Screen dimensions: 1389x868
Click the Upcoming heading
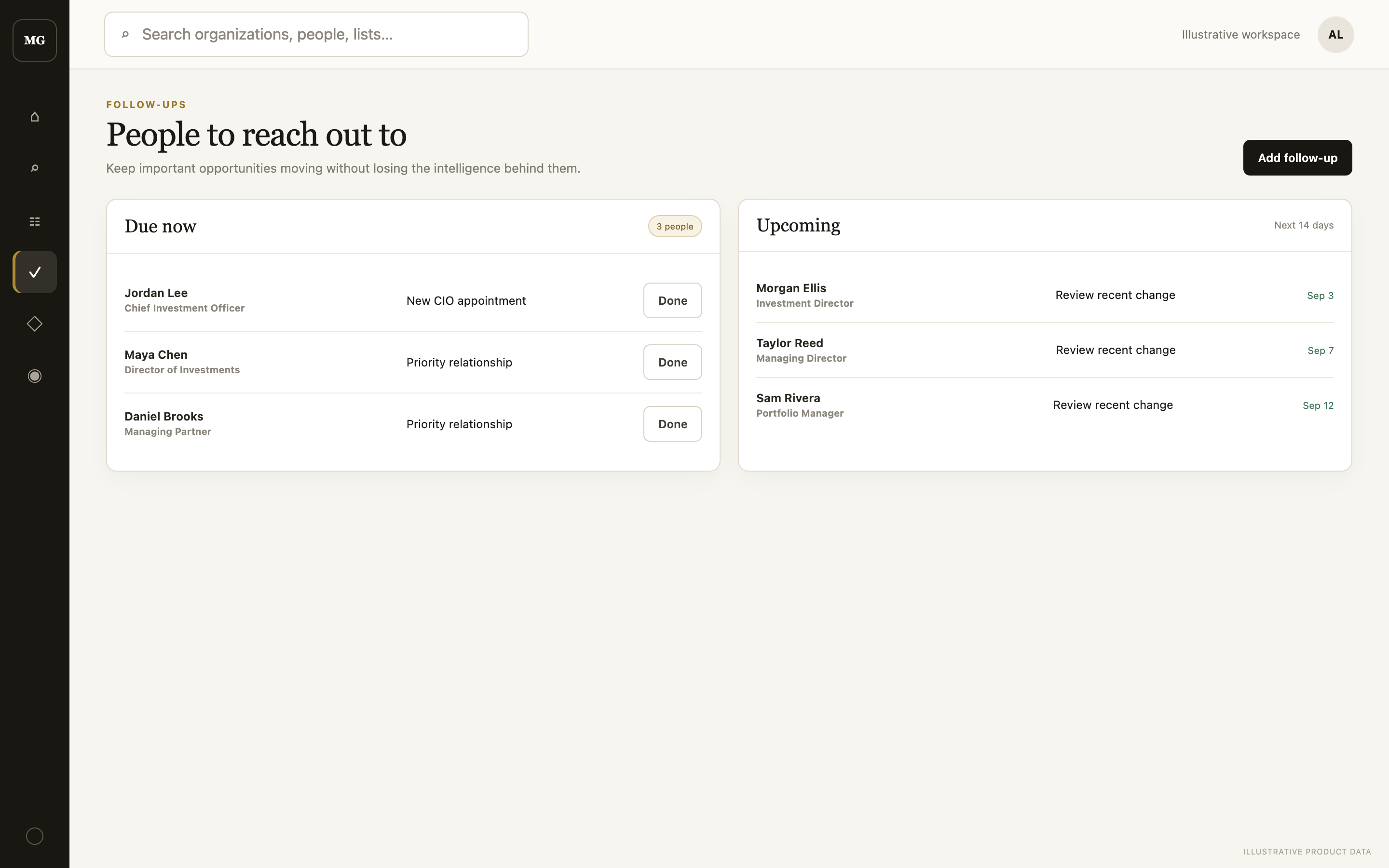pos(798,226)
